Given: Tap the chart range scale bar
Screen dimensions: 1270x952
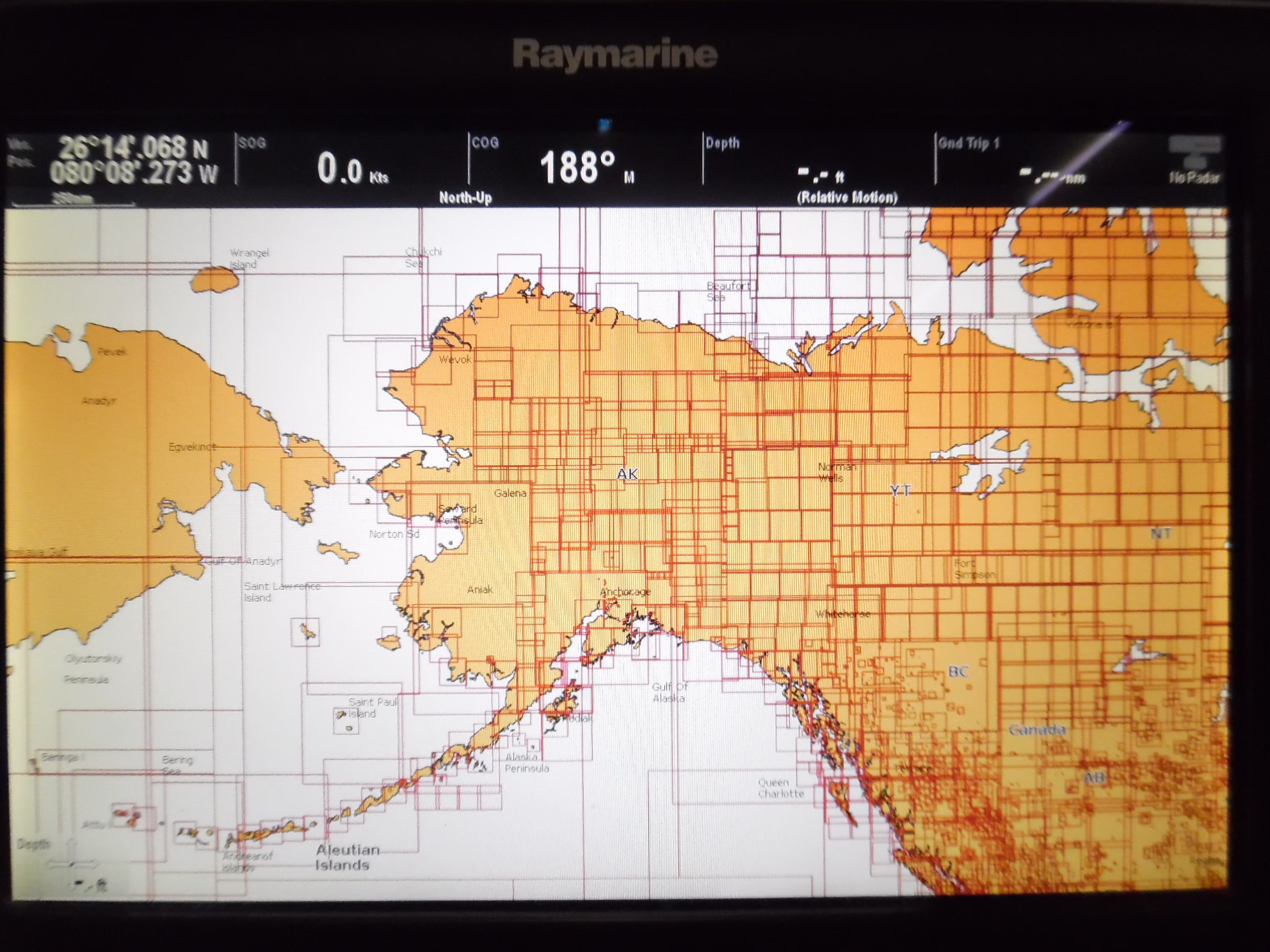Looking at the screenshot, I should coord(74,202).
